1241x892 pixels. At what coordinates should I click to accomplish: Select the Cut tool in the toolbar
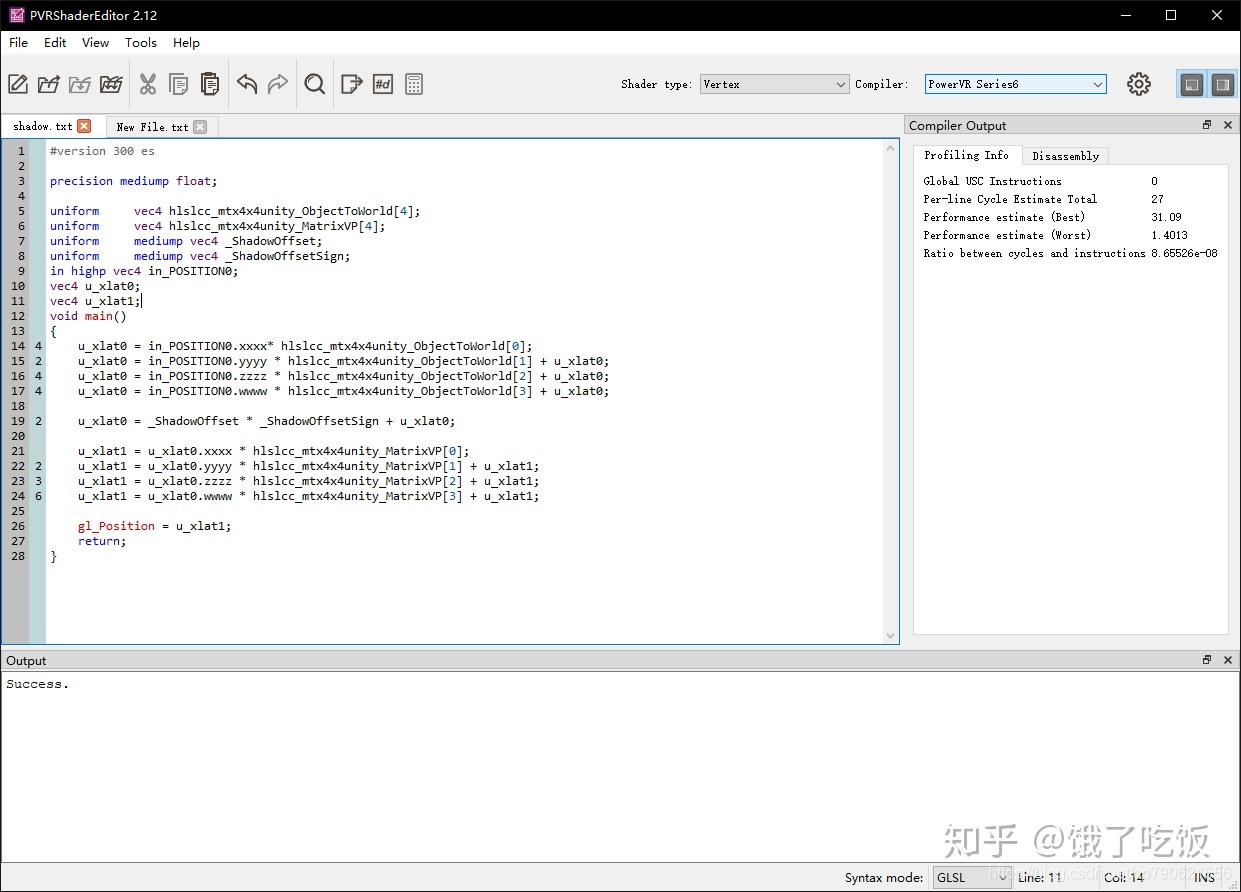[147, 84]
